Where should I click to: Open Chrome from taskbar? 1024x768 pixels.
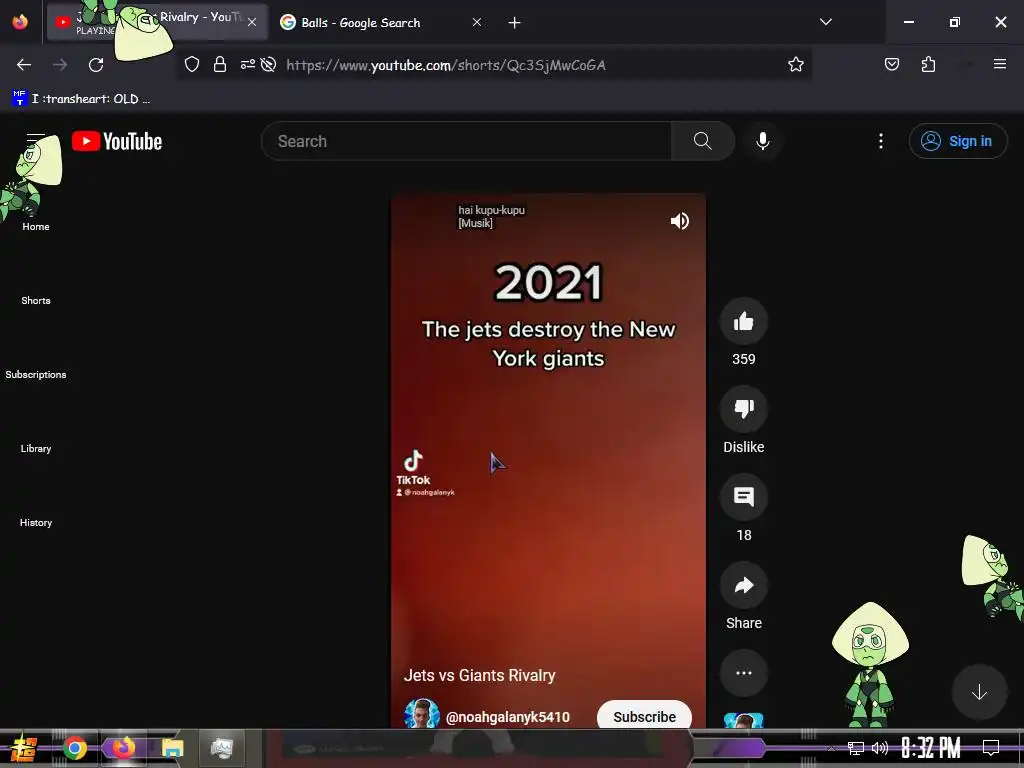pyautogui.click(x=74, y=748)
